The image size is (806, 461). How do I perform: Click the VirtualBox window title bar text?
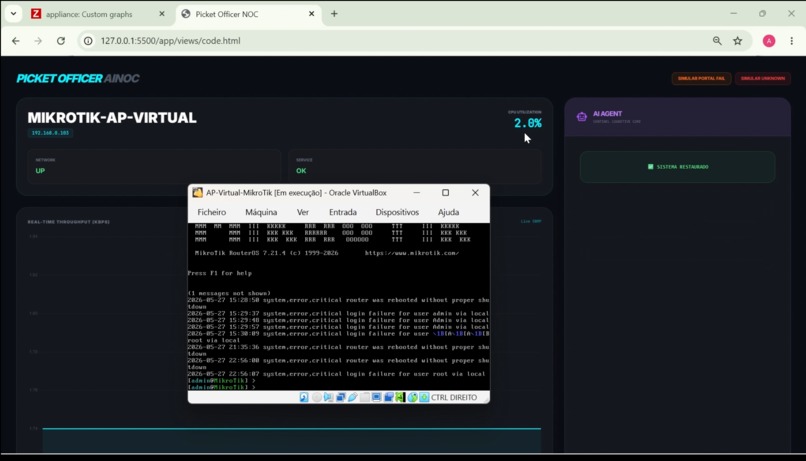296,193
